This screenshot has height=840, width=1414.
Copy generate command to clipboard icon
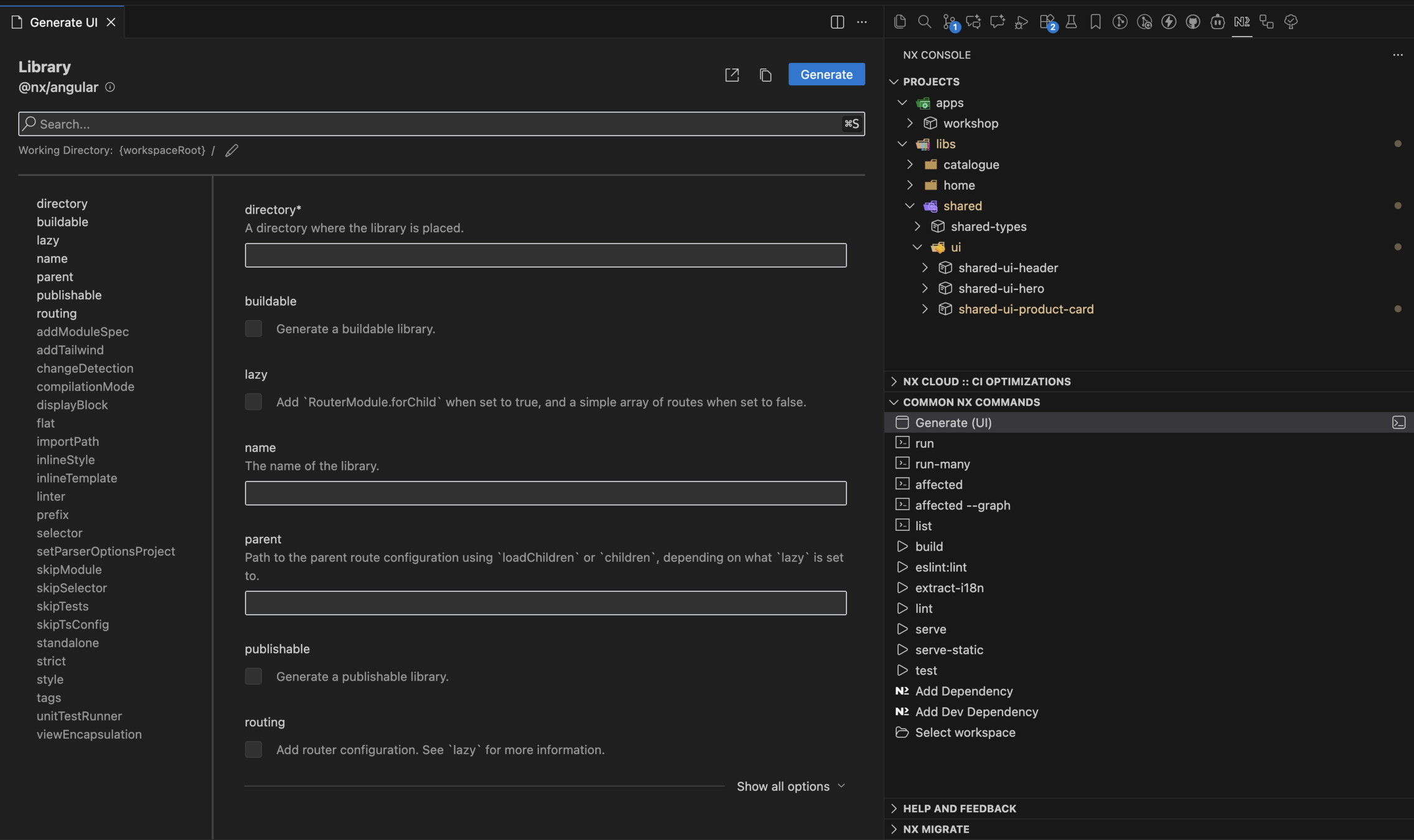[x=766, y=75]
